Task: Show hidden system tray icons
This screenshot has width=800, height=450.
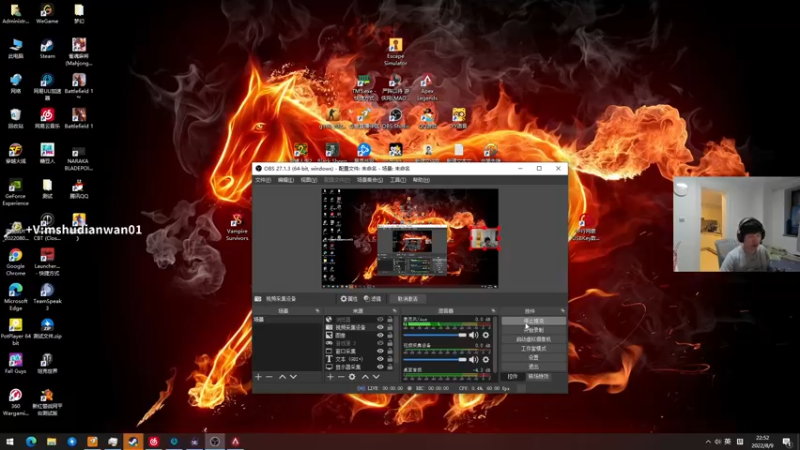Action: point(708,442)
